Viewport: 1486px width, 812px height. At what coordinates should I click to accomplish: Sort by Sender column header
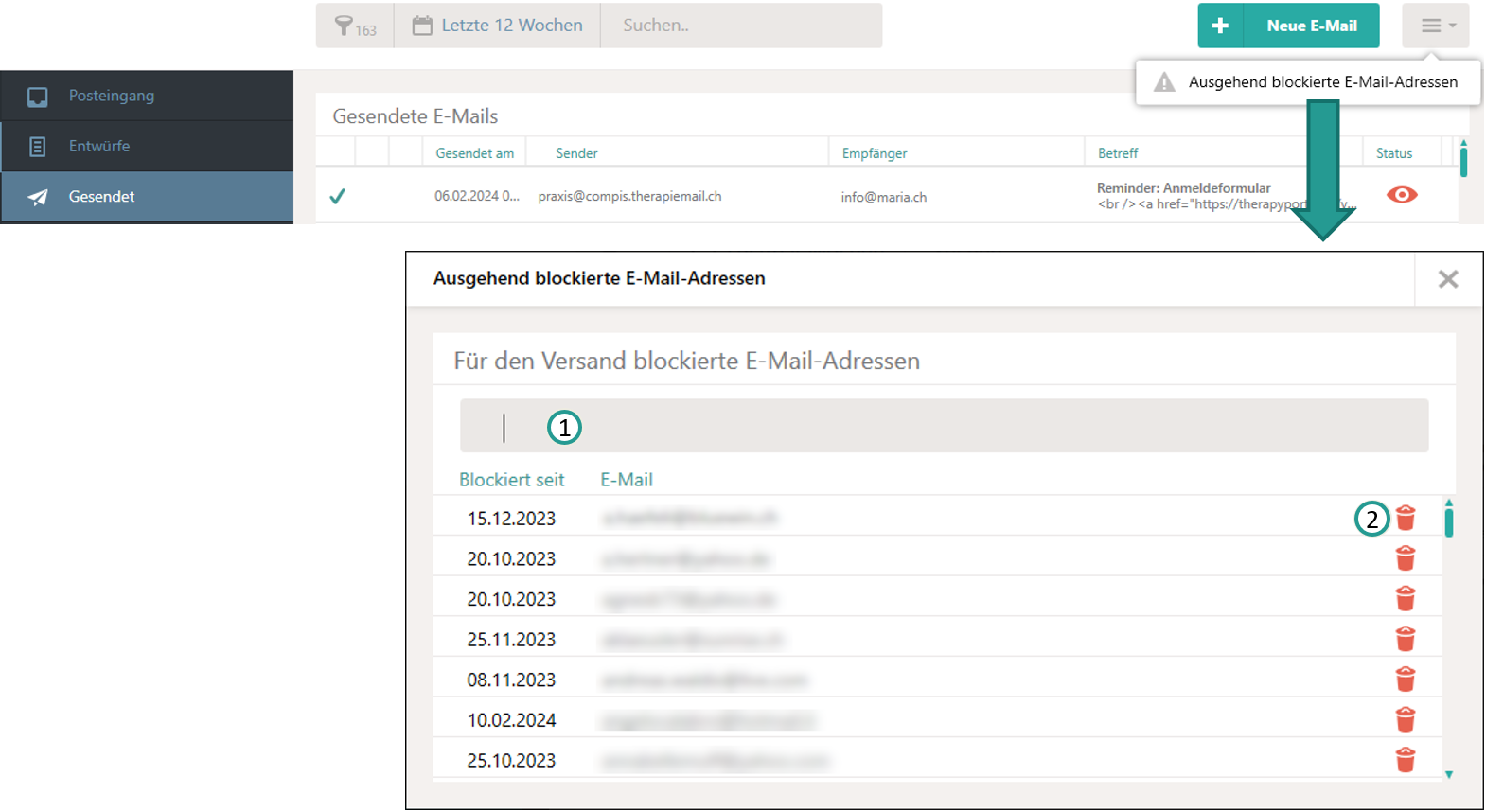576,153
